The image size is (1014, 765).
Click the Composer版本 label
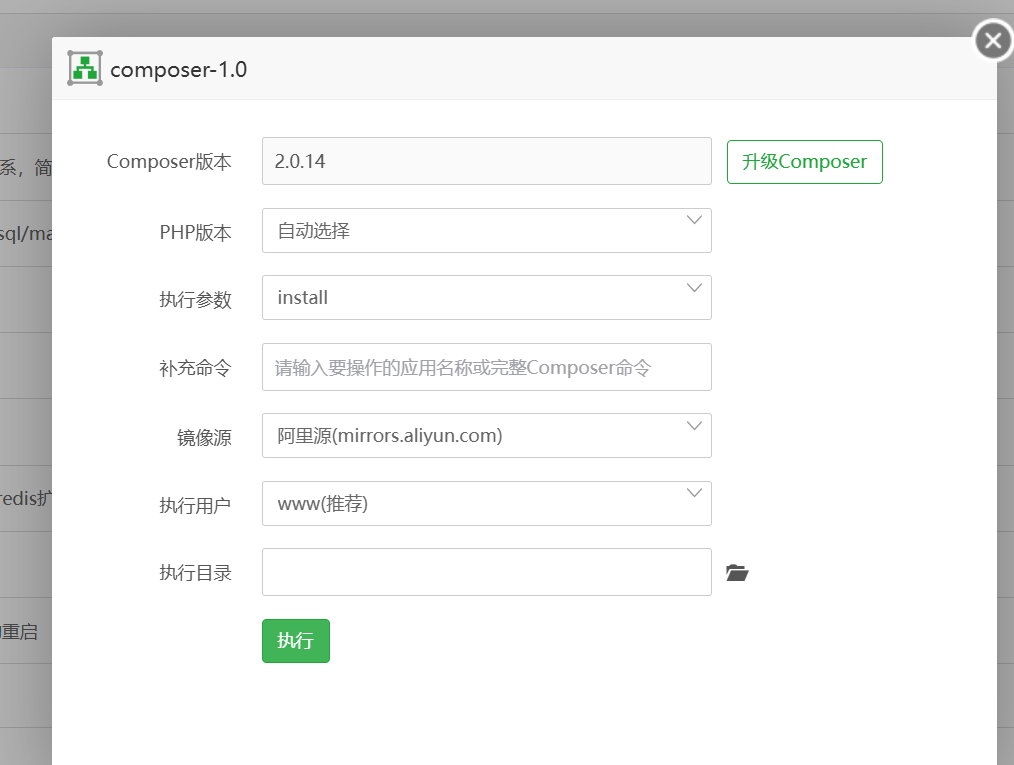[x=169, y=162]
